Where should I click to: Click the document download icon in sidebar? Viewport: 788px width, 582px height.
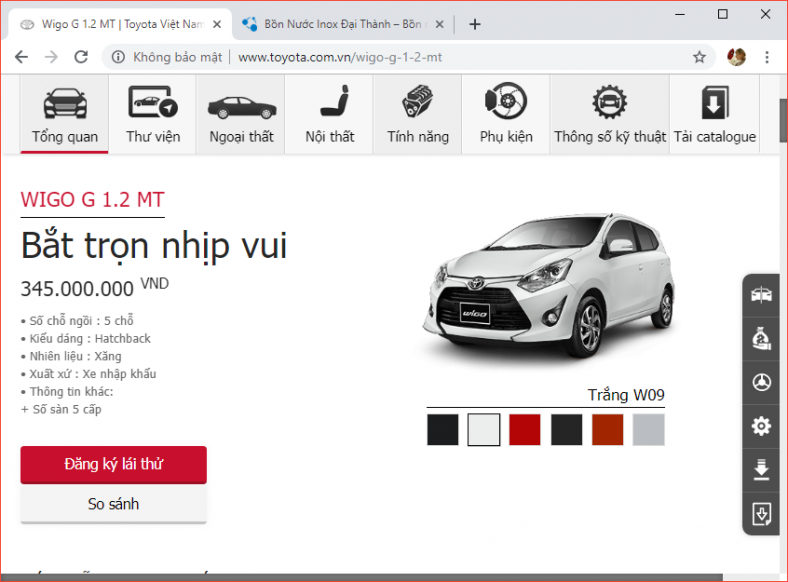click(761, 514)
